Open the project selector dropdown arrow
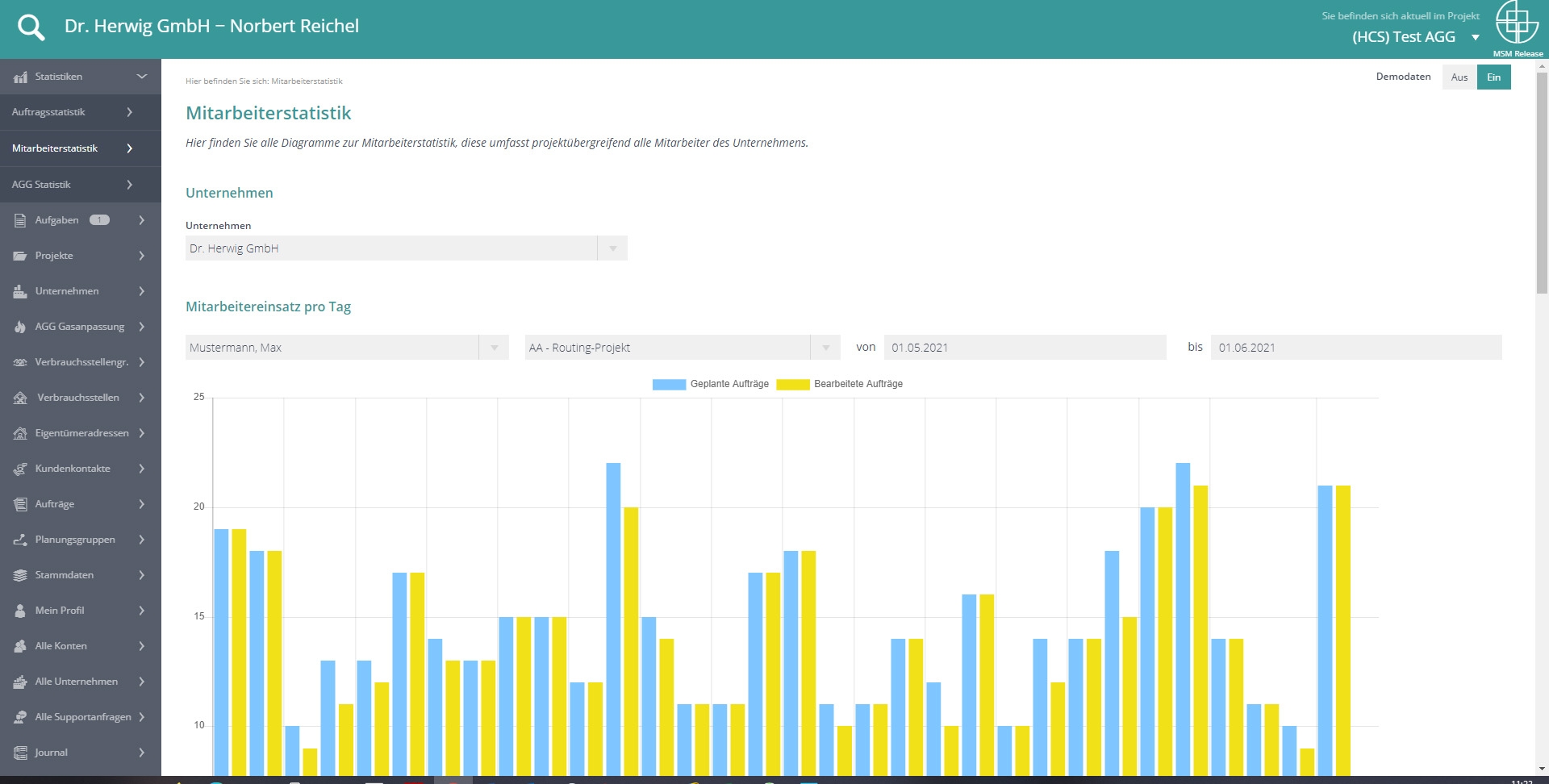1549x784 pixels. coord(1476,37)
